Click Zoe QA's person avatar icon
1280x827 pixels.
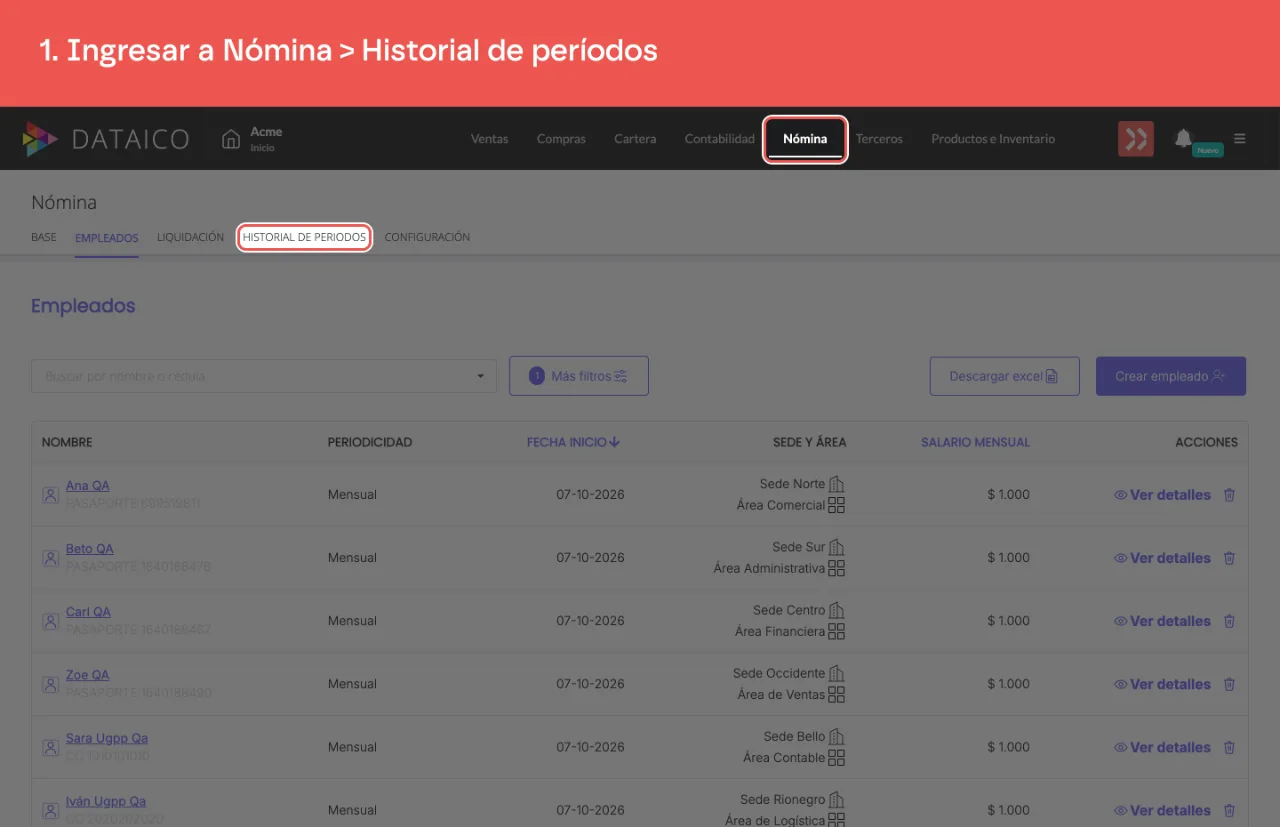click(x=50, y=684)
